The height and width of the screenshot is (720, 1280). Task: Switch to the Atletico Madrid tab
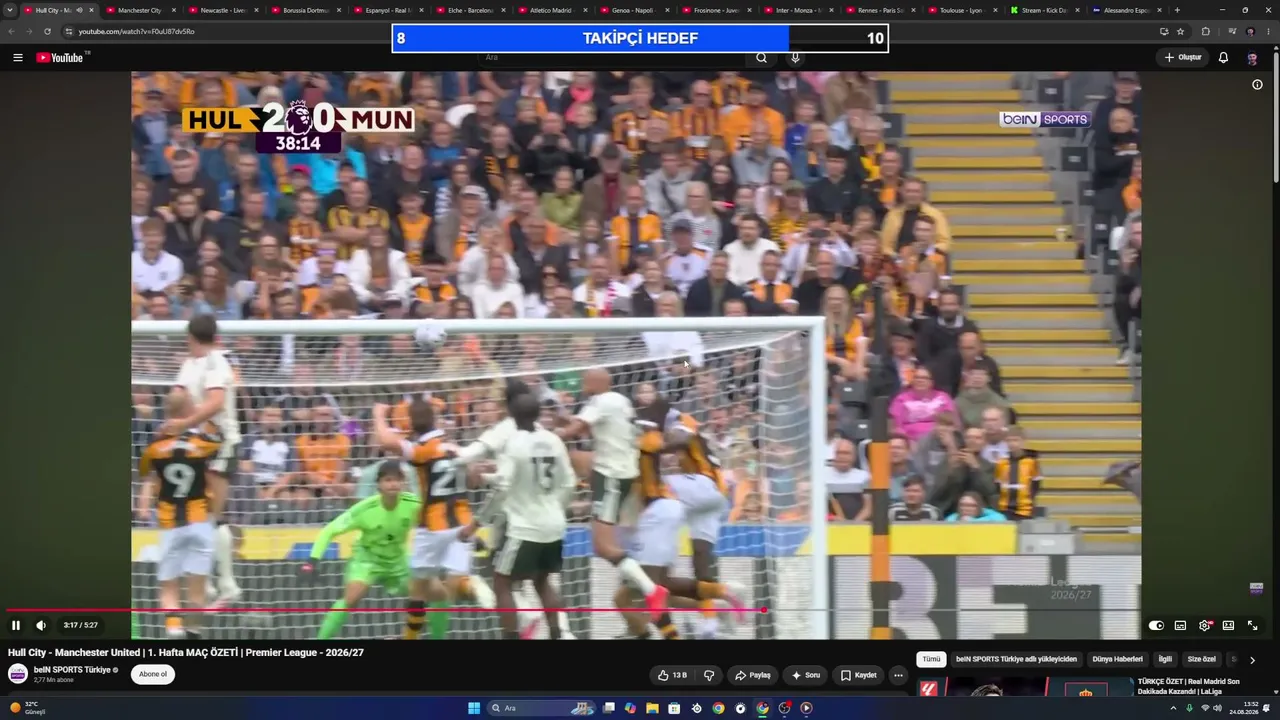pyautogui.click(x=552, y=10)
